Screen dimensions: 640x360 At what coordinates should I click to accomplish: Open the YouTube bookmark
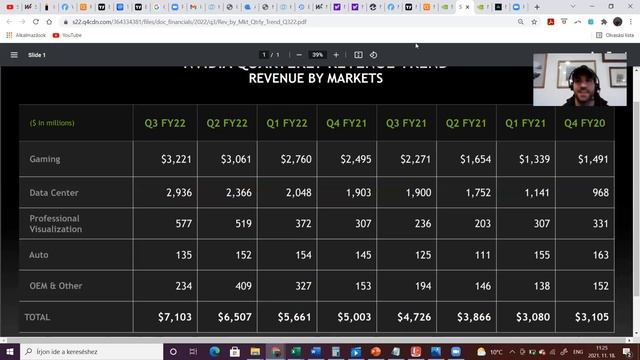(x=67, y=35)
